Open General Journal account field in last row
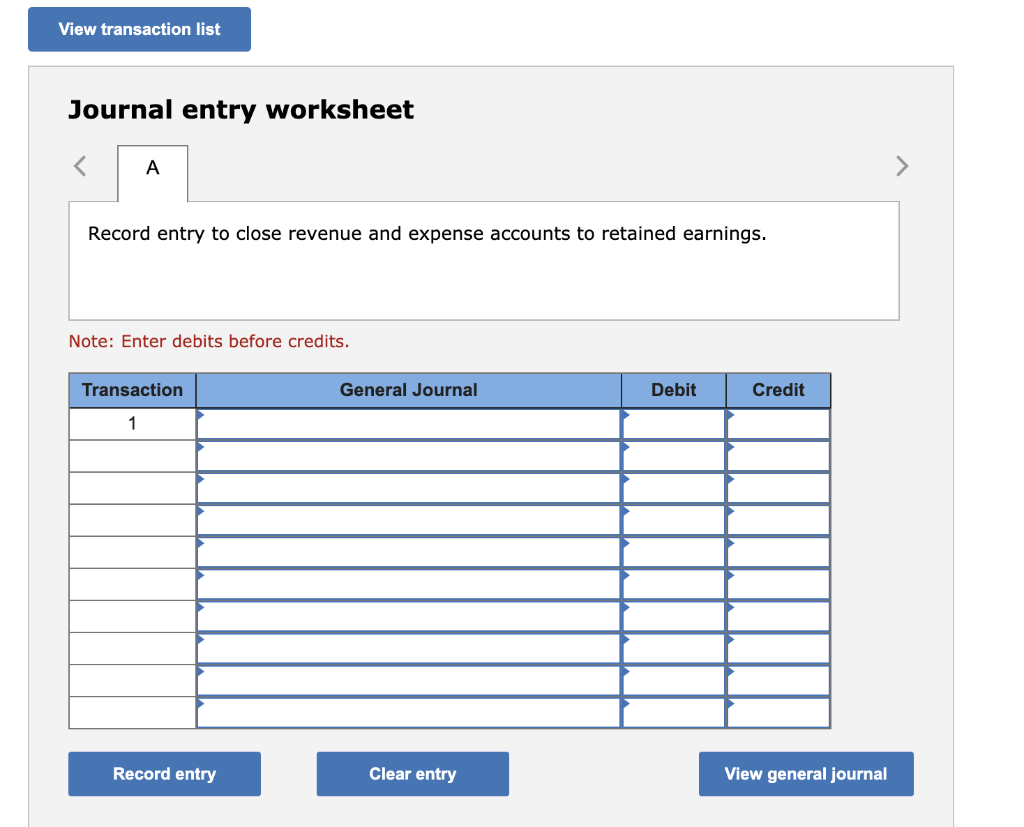The width and height of the screenshot is (1024, 827). click(409, 712)
